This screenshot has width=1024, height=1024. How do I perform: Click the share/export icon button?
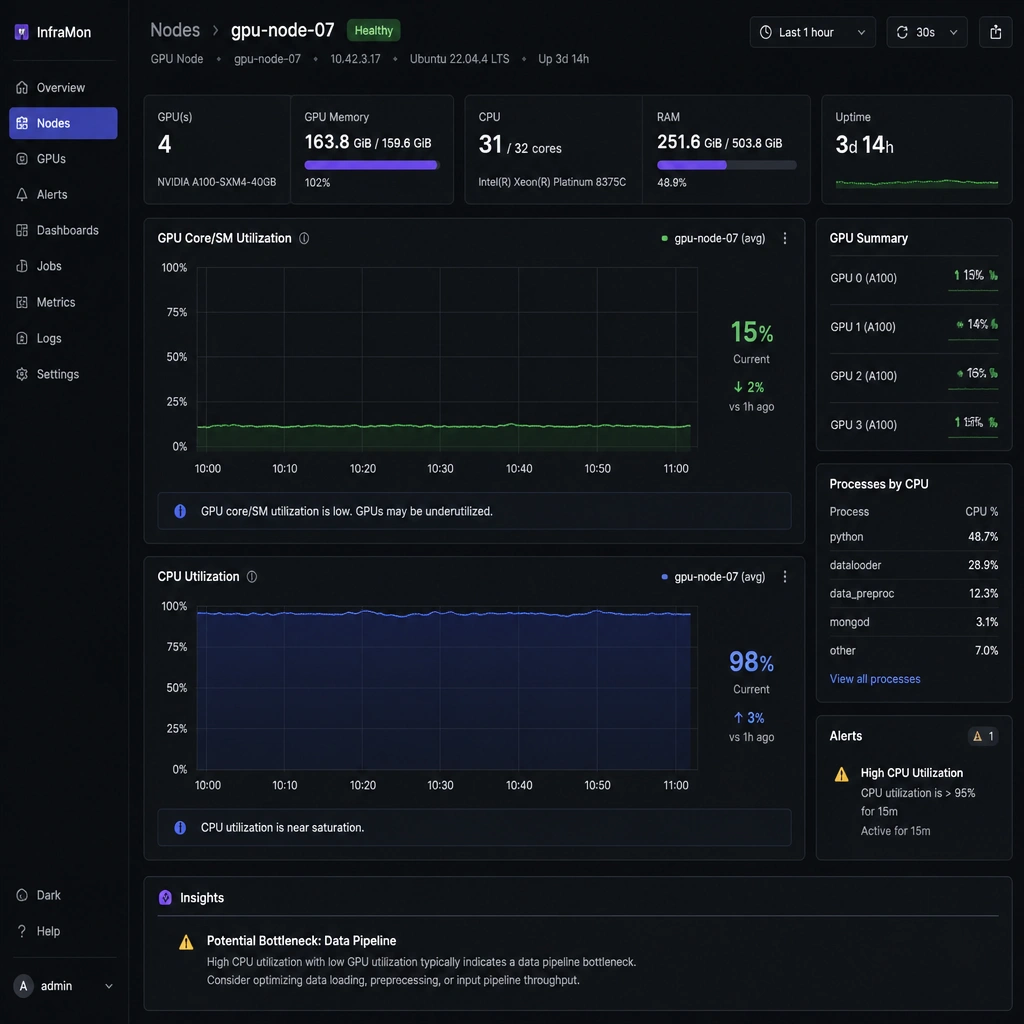tap(995, 33)
